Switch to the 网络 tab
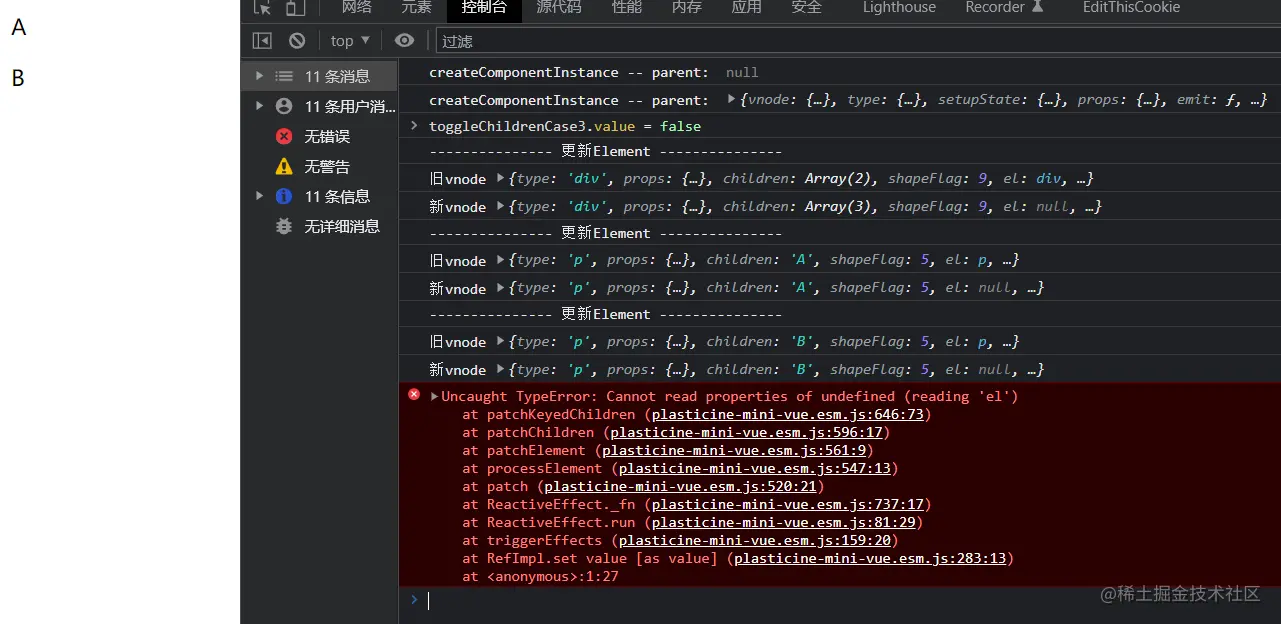 point(357,7)
